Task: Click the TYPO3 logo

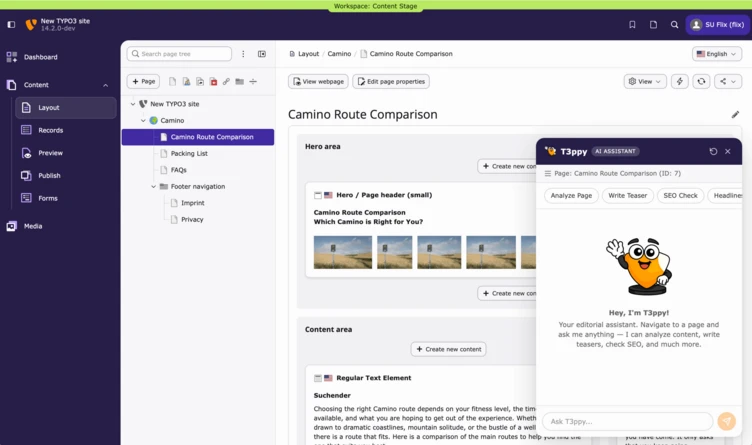Action: coord(31,24)
